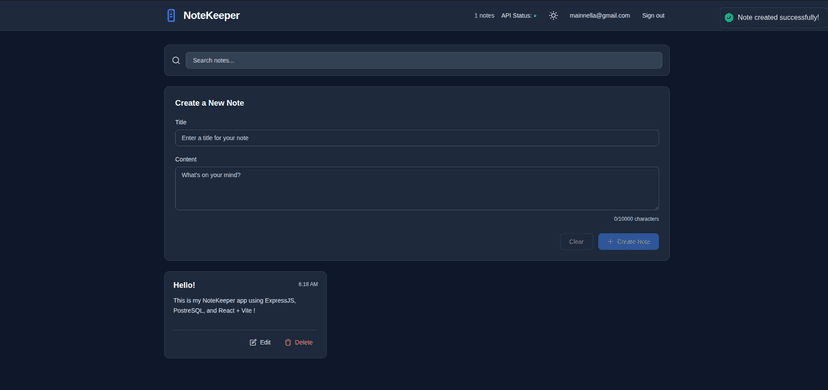Focus the note Title input field

(417, 138)
